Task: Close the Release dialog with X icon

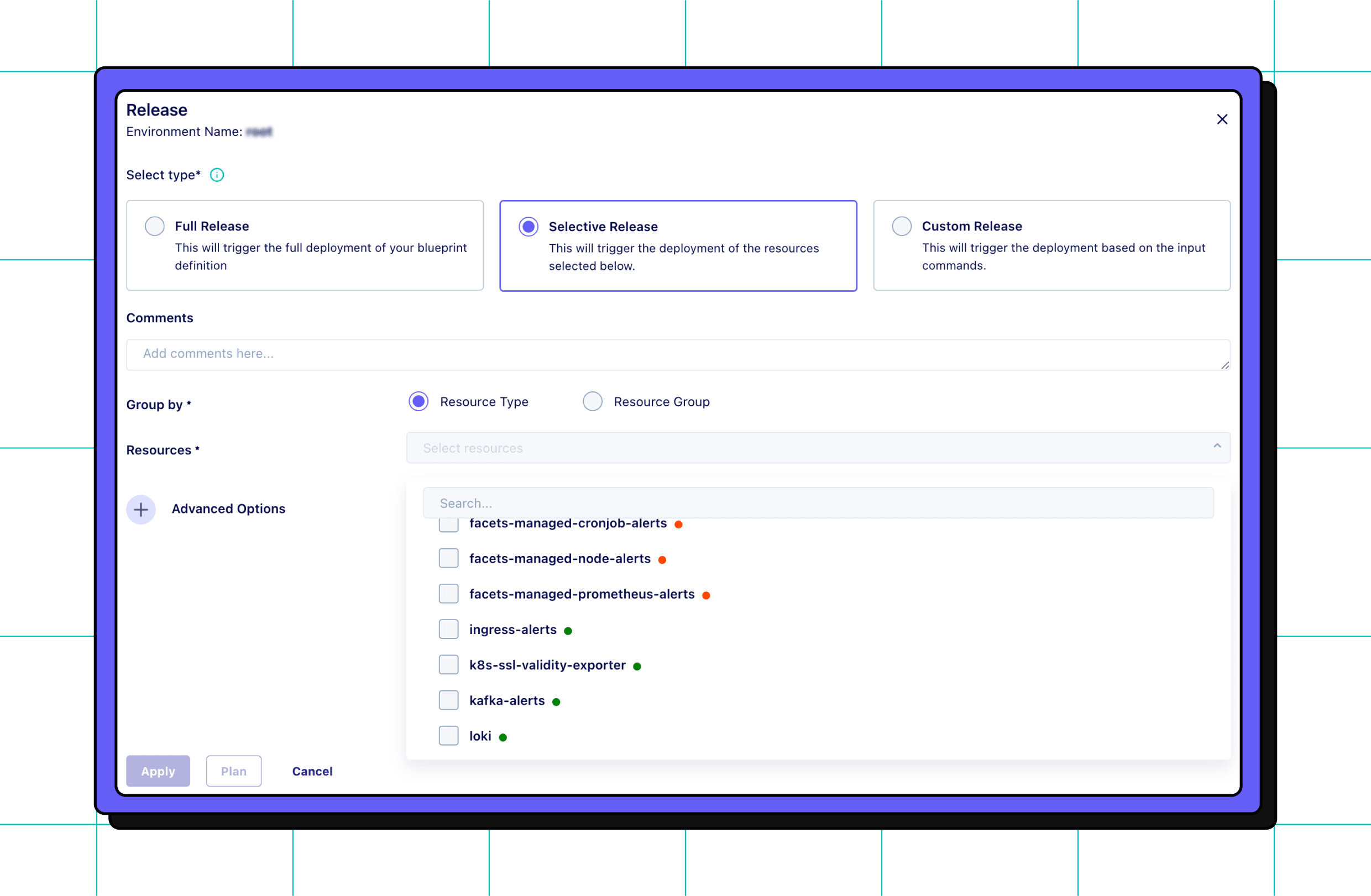Action: click(1222, 119)
